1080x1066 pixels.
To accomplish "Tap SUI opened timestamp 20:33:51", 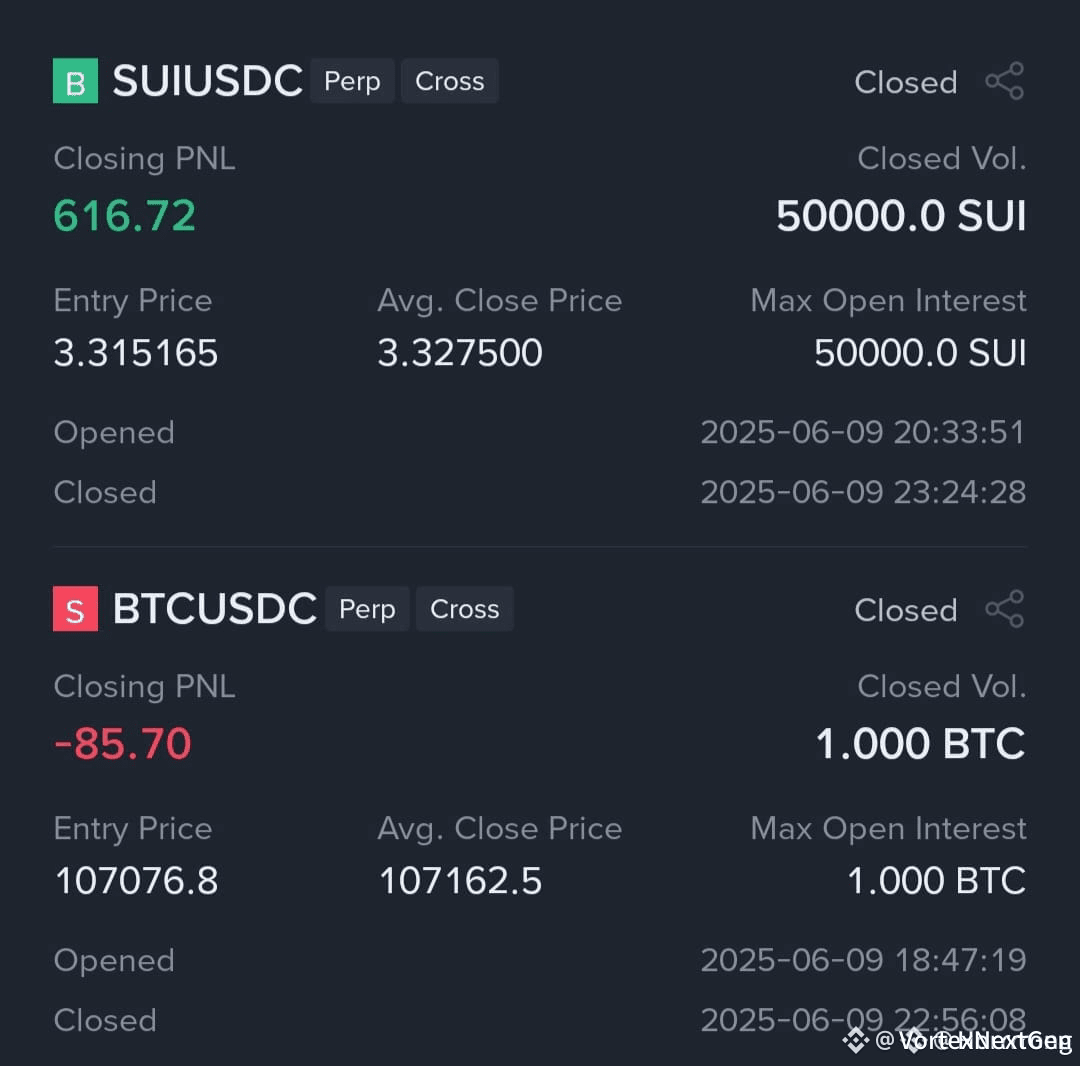I will (863, 432).
